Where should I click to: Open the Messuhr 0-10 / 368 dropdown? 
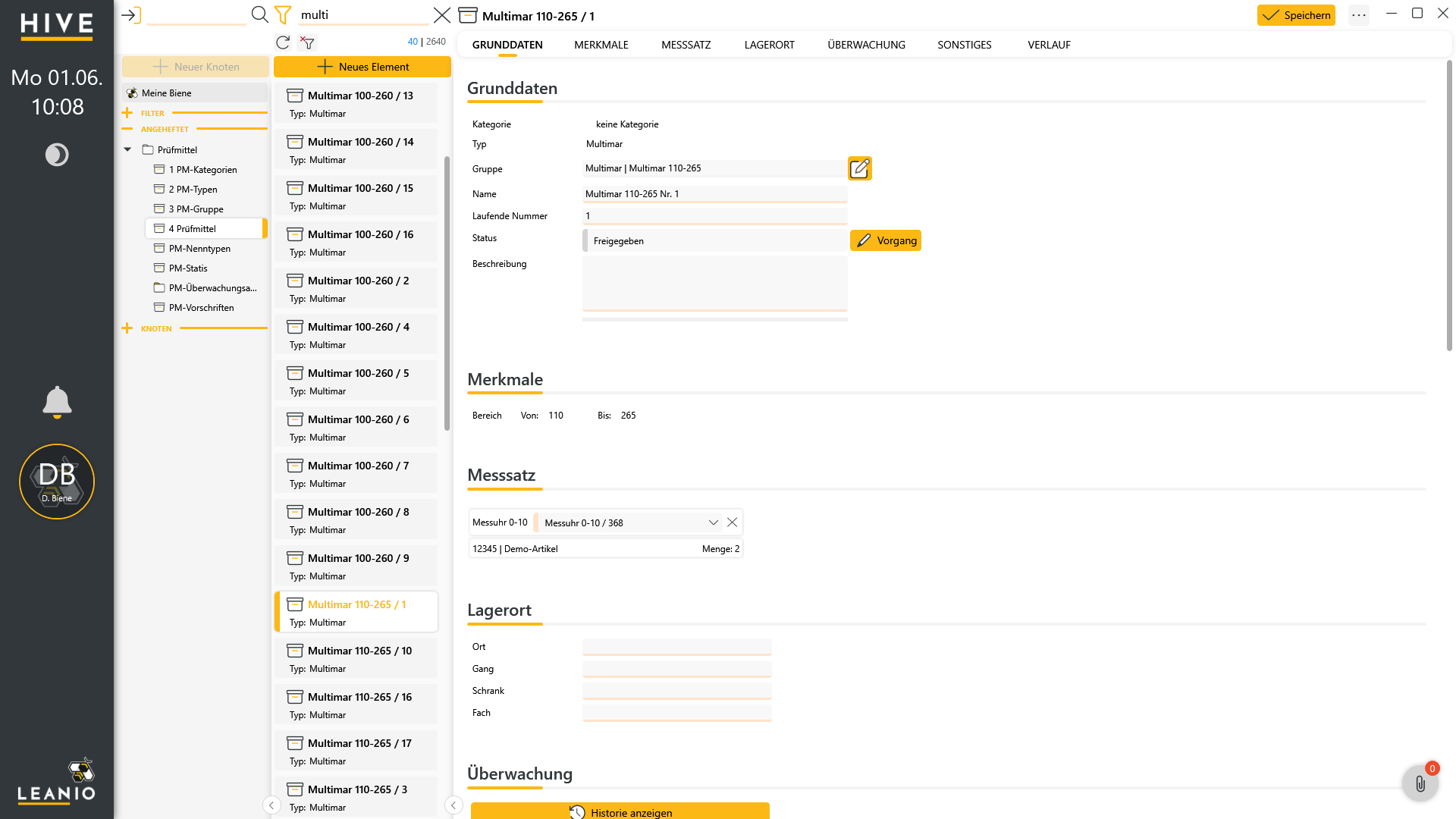713,522
